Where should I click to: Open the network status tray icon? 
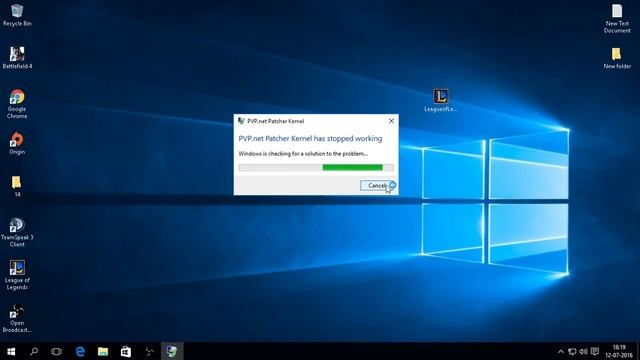(x=572, y=351)
